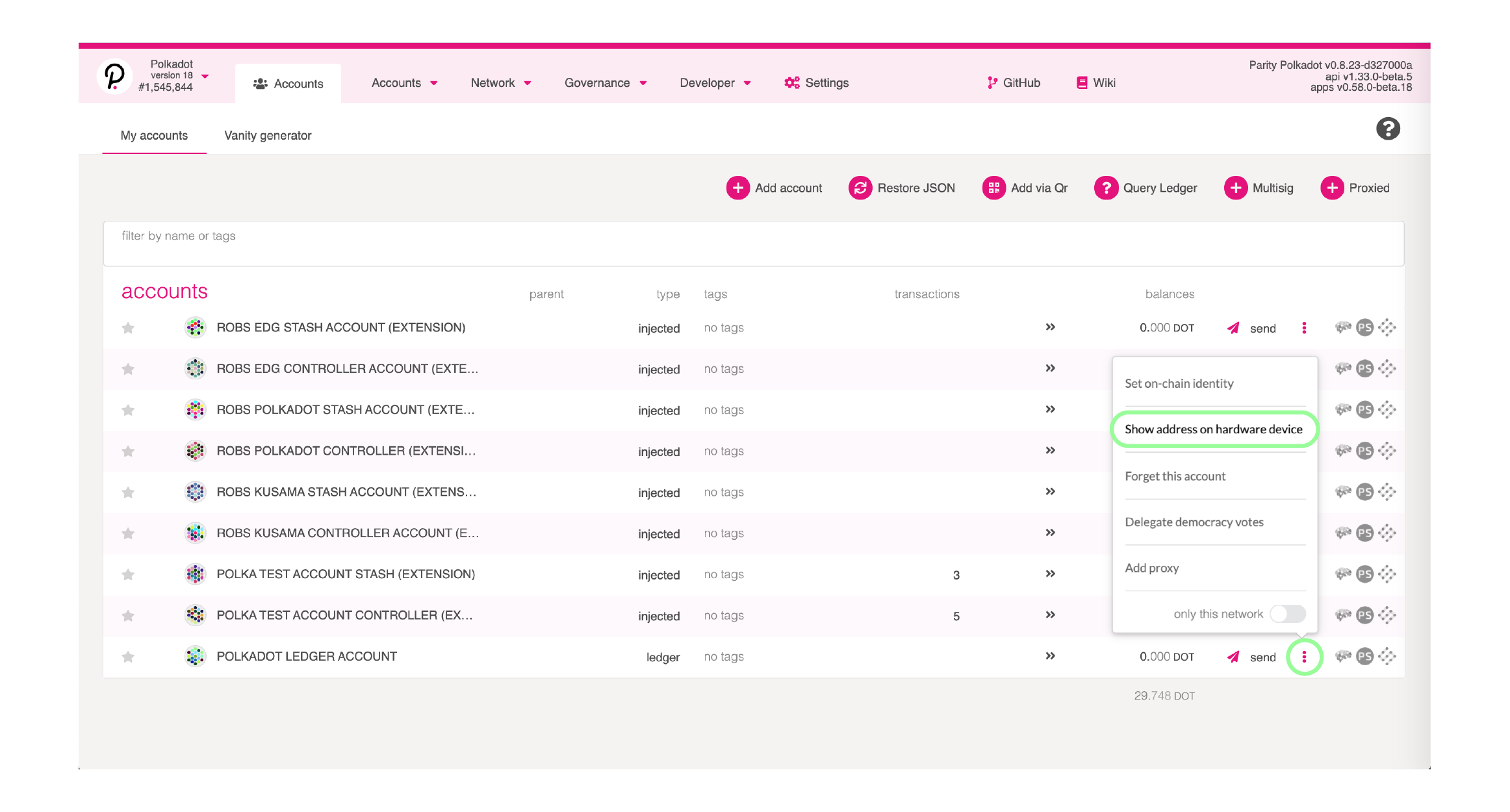Choose 'Show address on hardware device'
This screenshot has width=1510, height=812.
pos(1214,429)
